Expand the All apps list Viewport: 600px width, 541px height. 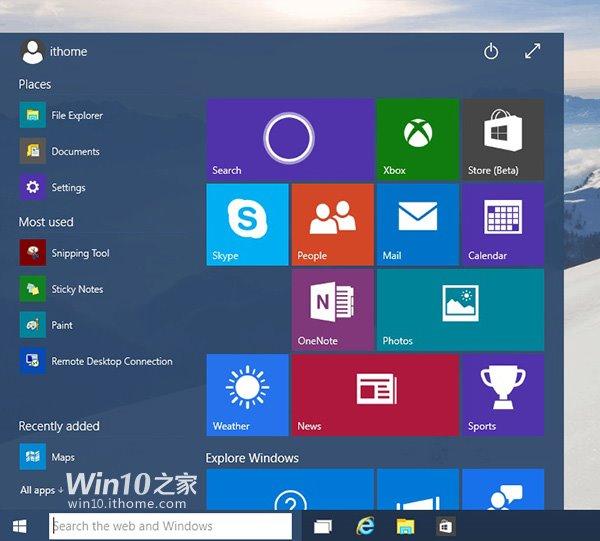(41, 490)
